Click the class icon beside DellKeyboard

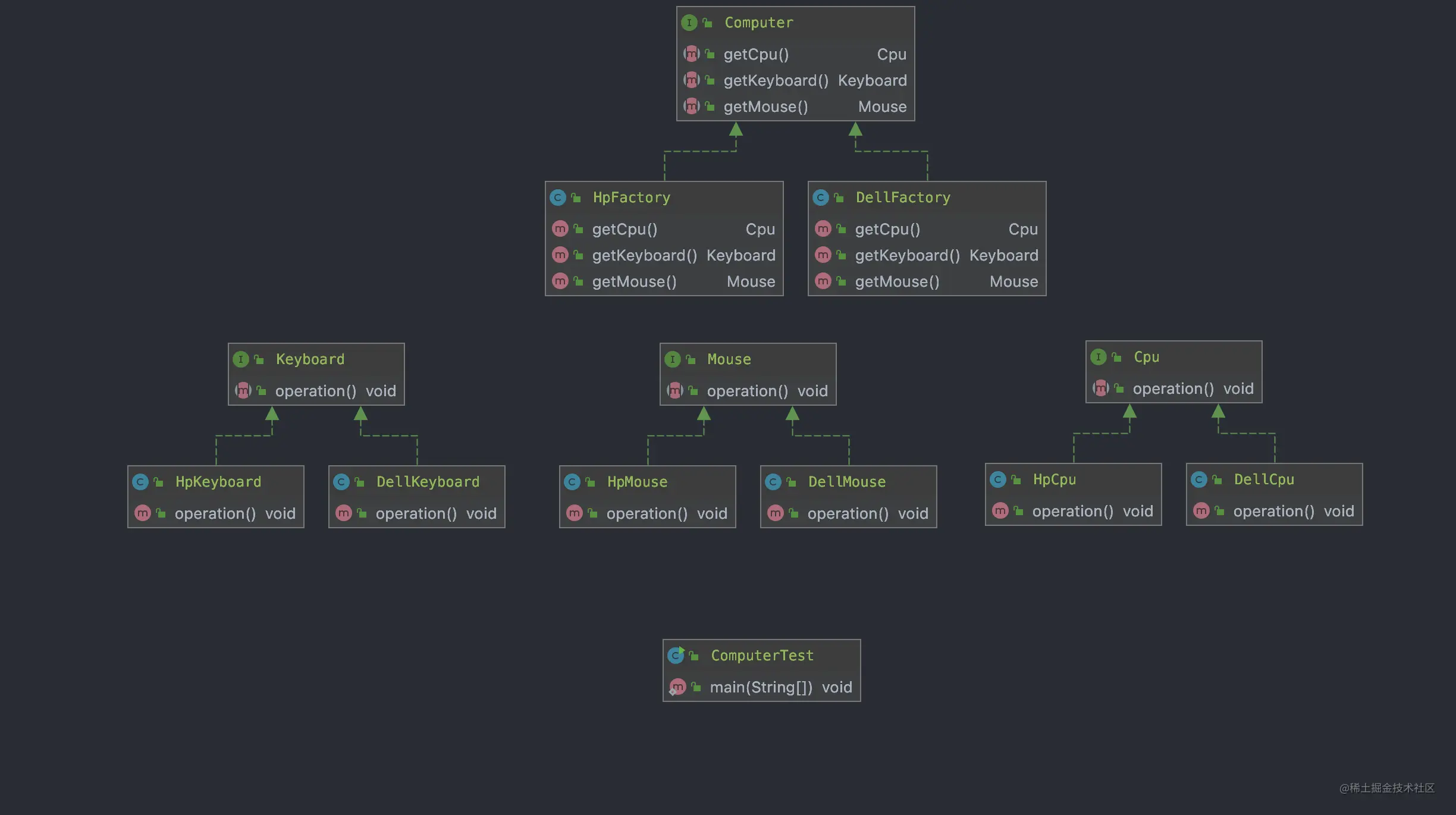click(x=341, y=482)
